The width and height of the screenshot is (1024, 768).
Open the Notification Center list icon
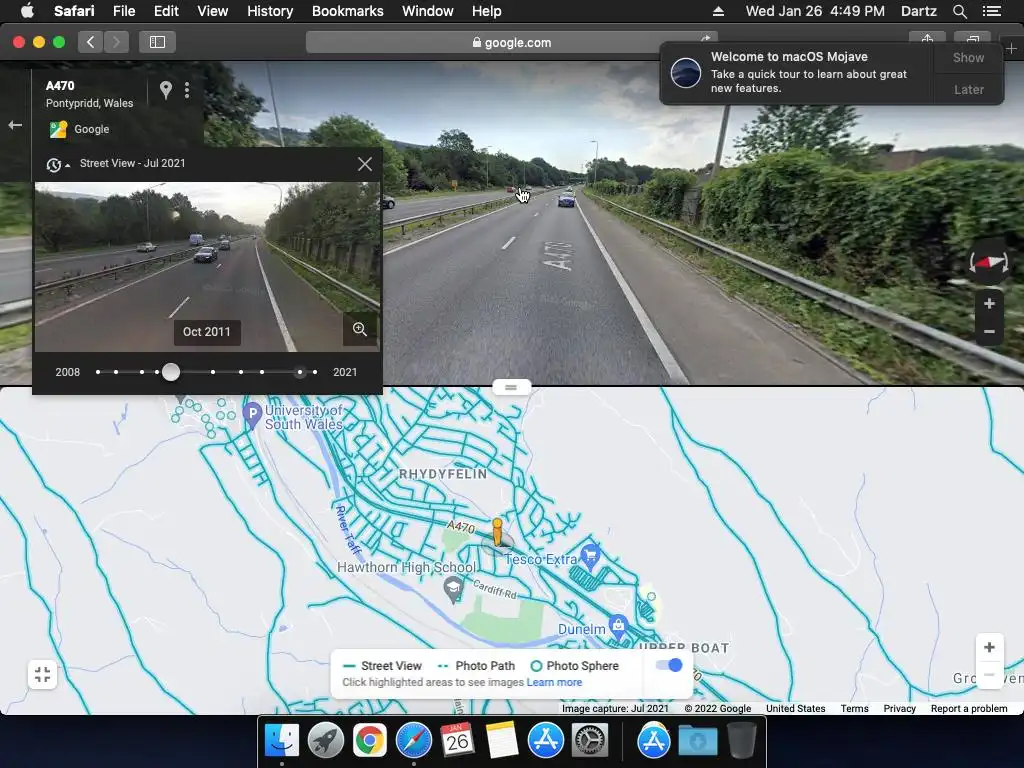click(x=991, y=11)
